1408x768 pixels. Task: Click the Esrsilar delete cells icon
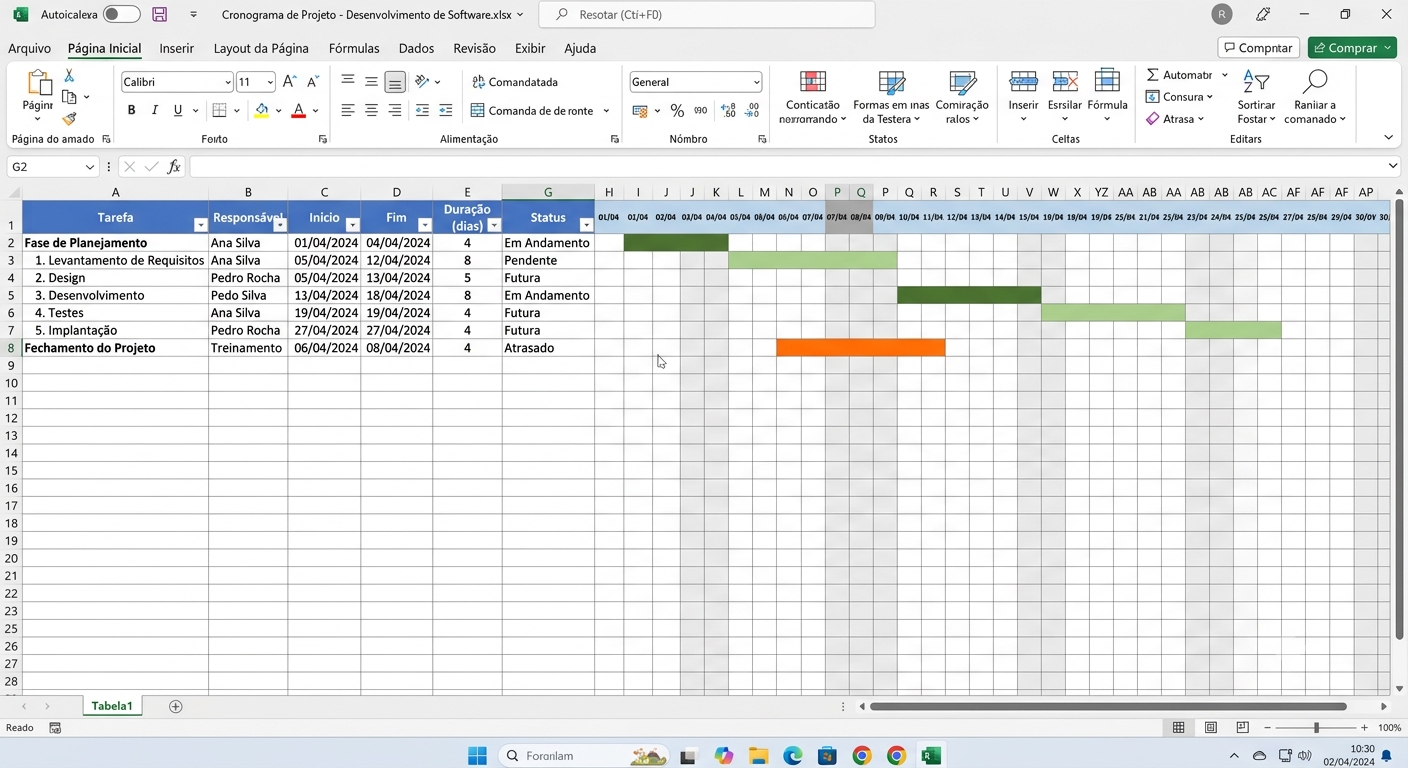point(1065,82)
